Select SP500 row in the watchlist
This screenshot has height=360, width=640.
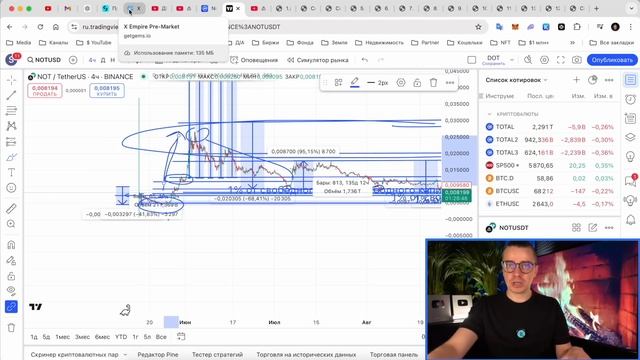(x=549, y=165)
